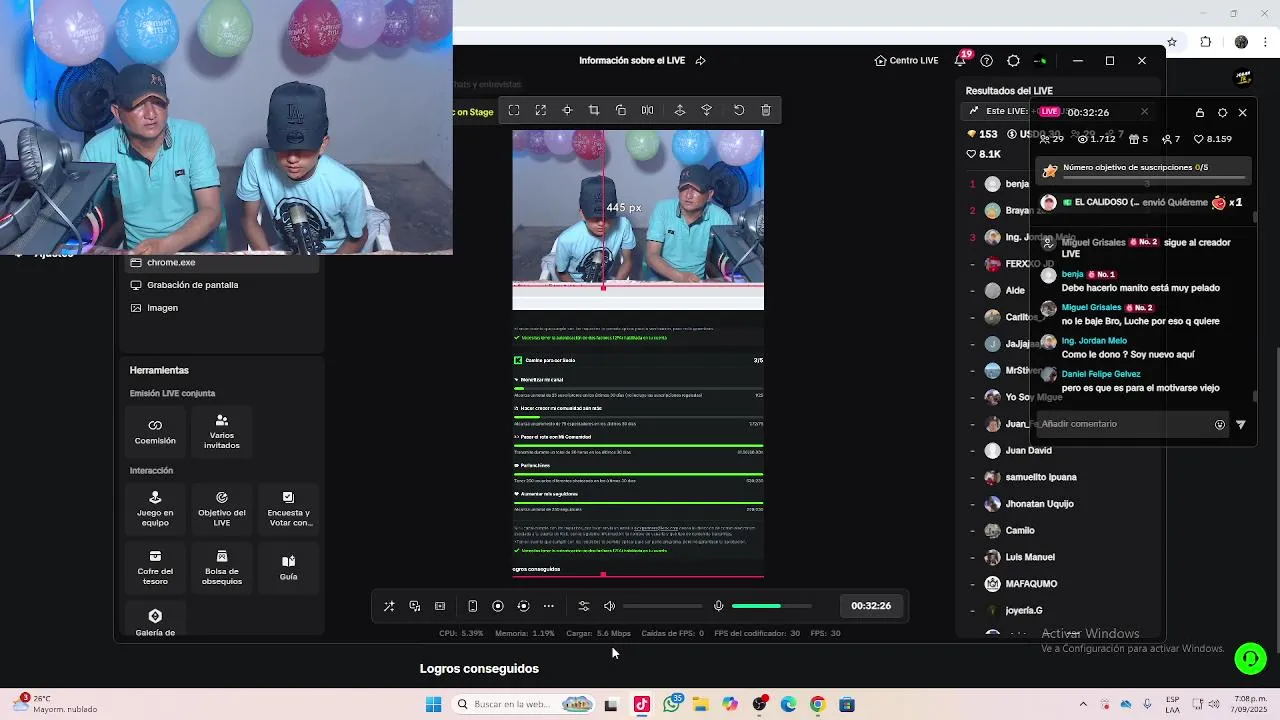Click the layout panel icon in bottom bar

[x=440, y=606]
